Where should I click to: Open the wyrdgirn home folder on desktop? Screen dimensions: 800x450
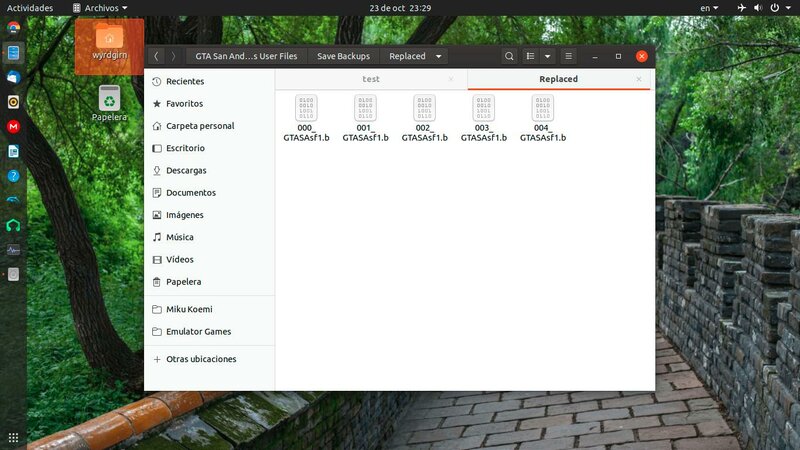[x=109, y=43]
